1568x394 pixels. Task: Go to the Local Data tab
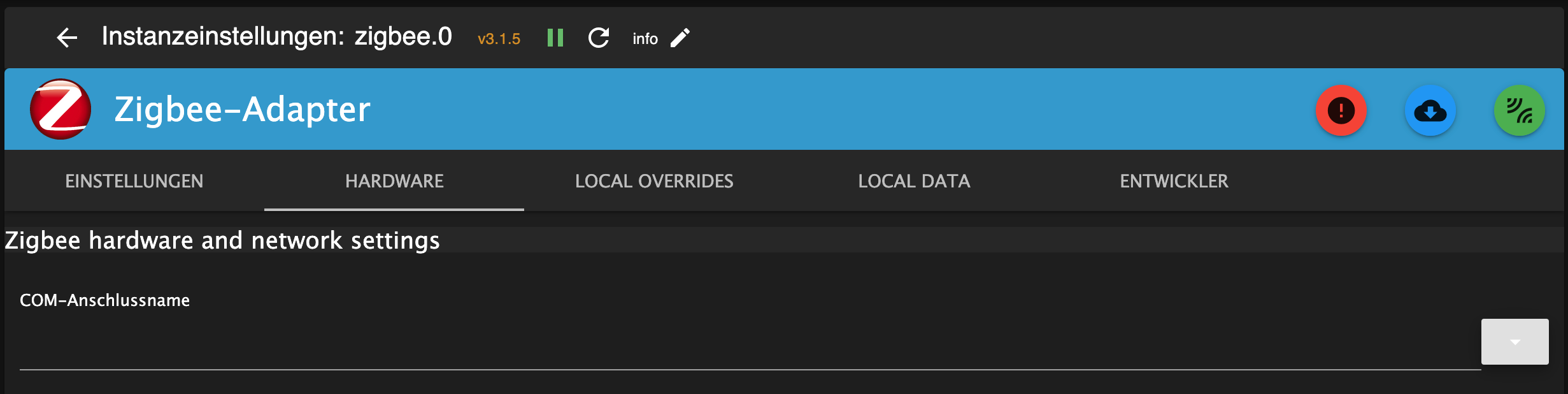click(x=914, y=181)
